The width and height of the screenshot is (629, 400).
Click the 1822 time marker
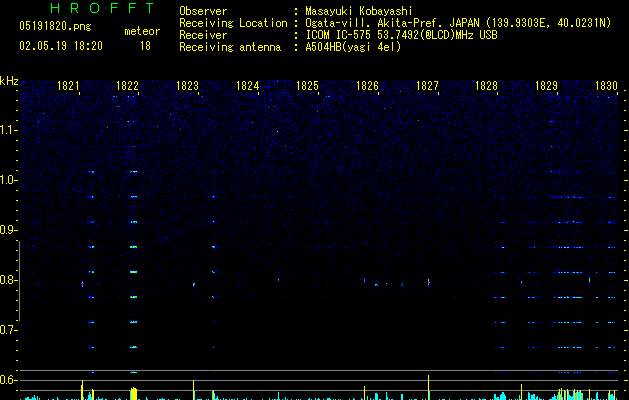[128, 86]
